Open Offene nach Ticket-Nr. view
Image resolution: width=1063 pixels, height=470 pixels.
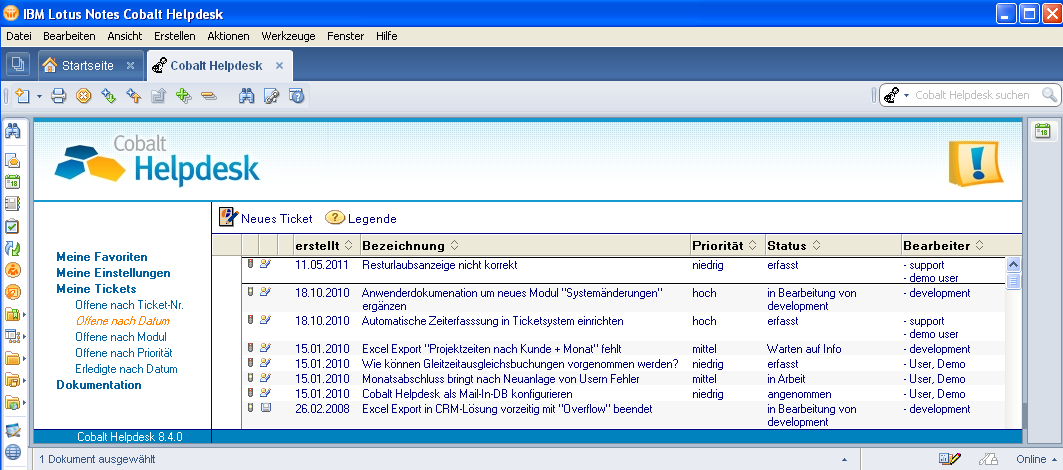(129, 305)
